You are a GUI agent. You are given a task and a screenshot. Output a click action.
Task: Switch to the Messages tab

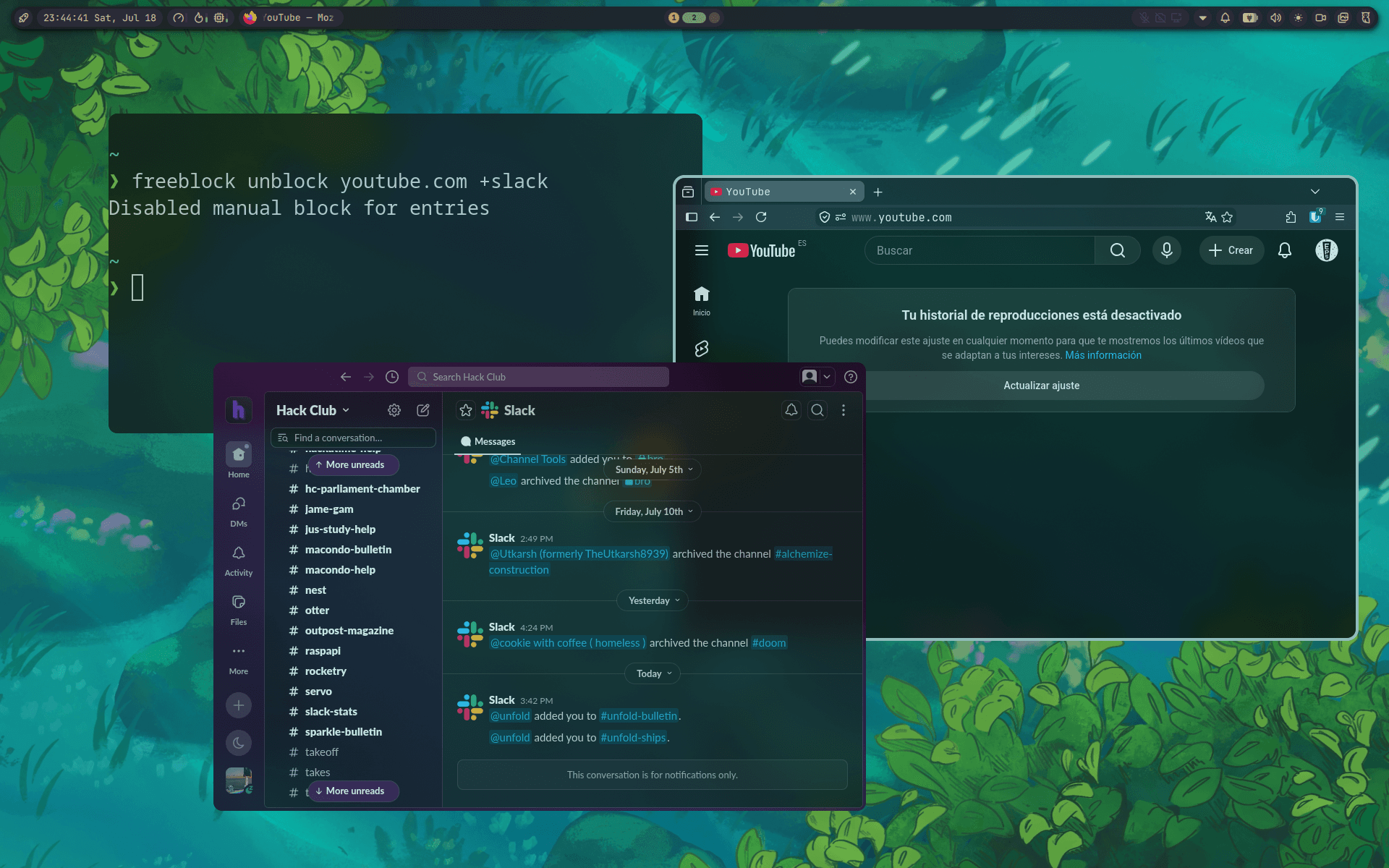click(488, 441)
